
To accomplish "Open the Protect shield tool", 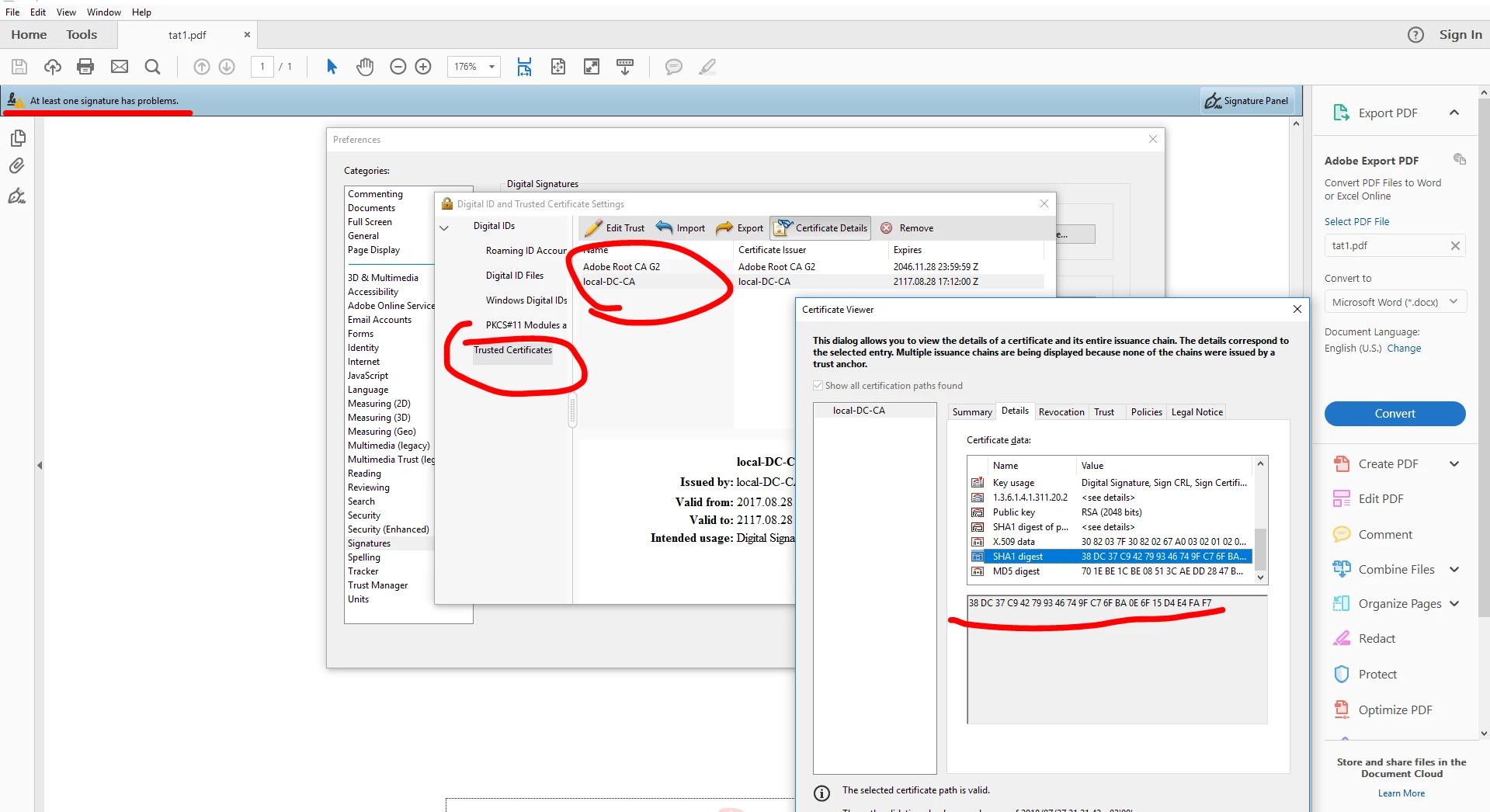I will click(x=1377, y=675).
